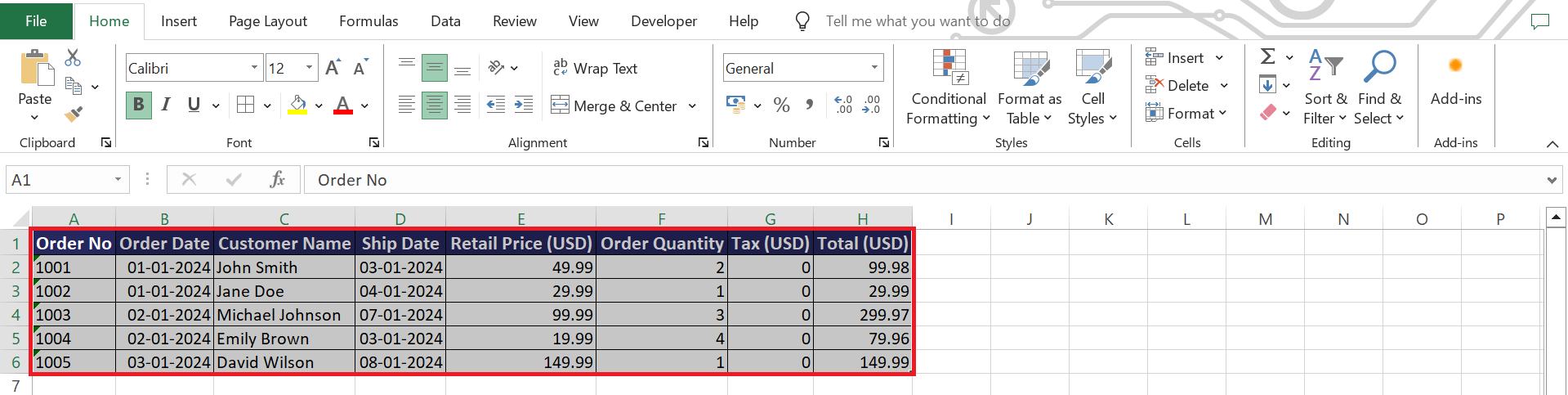The height and width of the screenshot is (395, 1568).
Task: Open font color dropdown arrow
Action: coord(364,105)
